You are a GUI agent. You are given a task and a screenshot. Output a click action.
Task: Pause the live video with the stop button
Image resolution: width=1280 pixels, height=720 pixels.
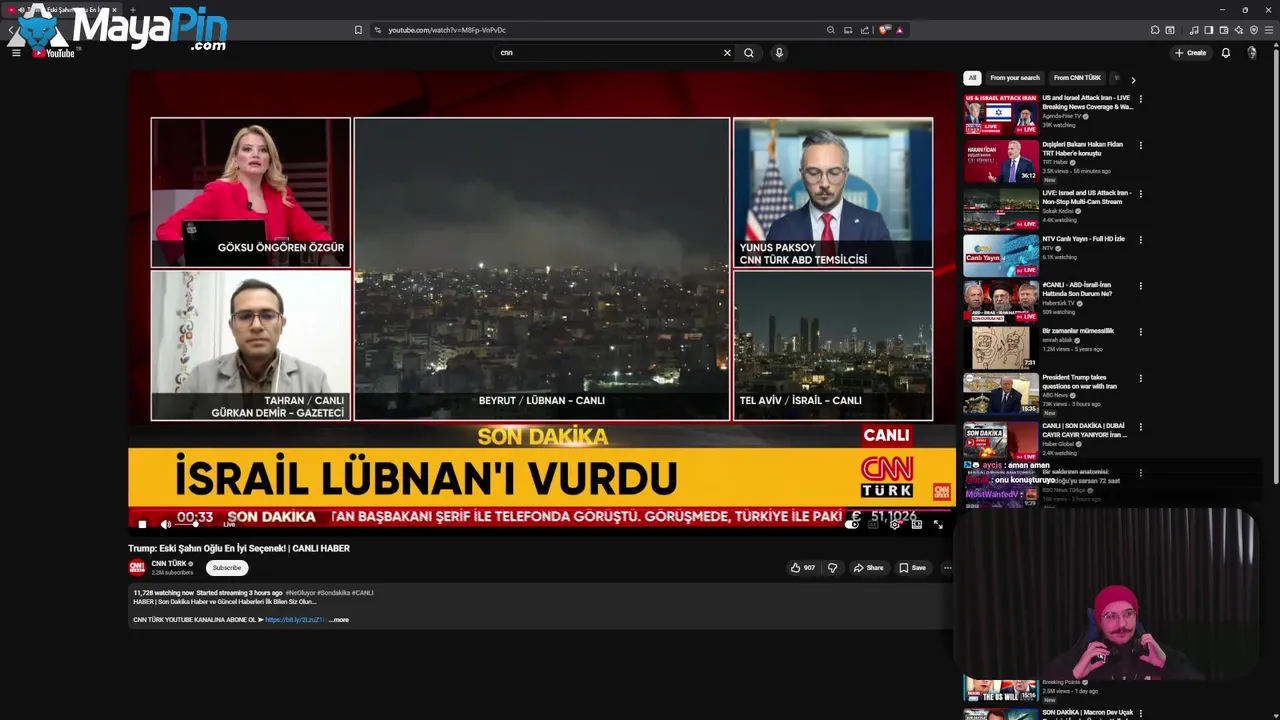[142, 524]
